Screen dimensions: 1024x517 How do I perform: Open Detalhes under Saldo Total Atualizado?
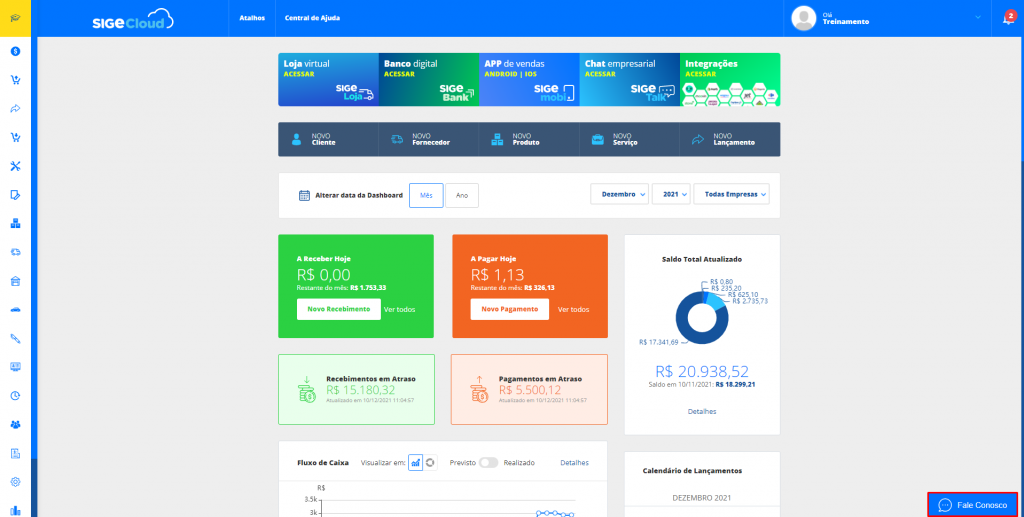pyautogui.click(x=702, y=411)
